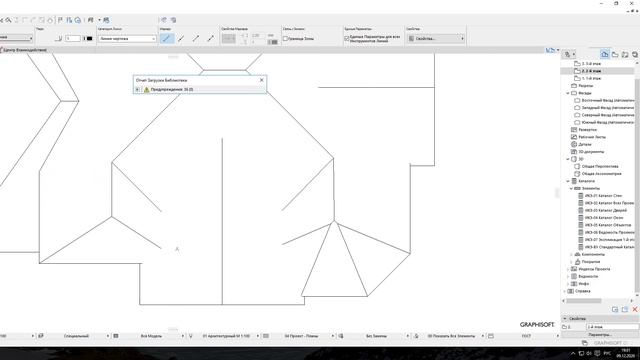
Task: Open ИКЭ-03 Каталог Дверей schedule
Action: pos(606,211)
